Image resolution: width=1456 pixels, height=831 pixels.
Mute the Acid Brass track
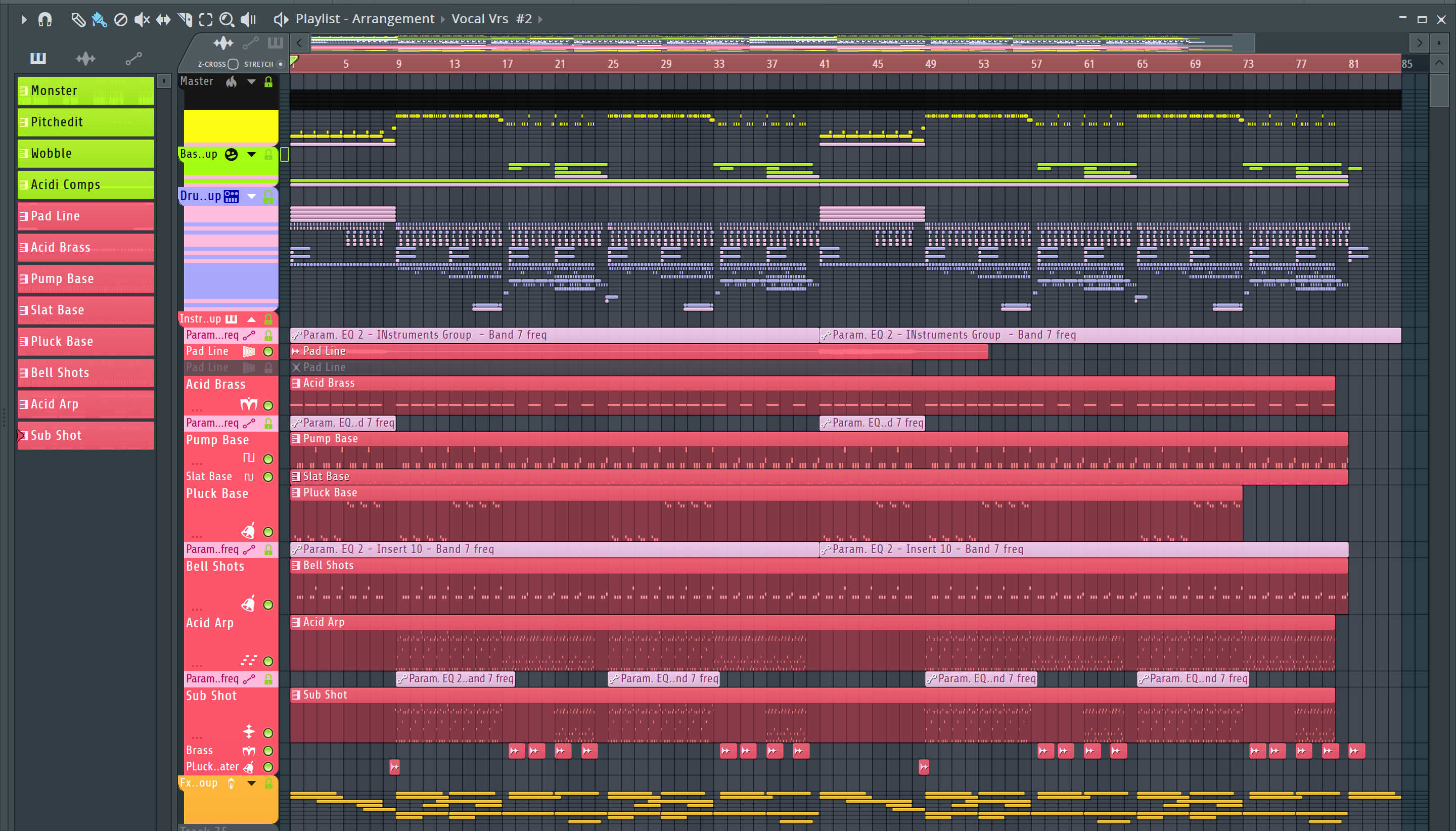[267, 405]
